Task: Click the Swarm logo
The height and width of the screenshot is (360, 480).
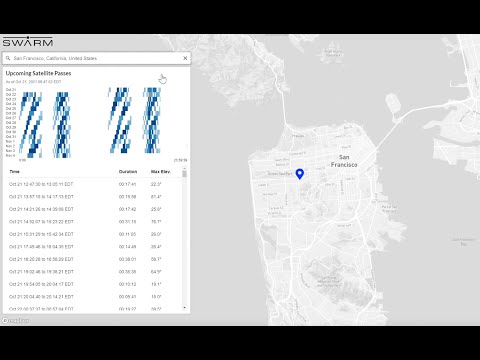Action: [28, 41]
